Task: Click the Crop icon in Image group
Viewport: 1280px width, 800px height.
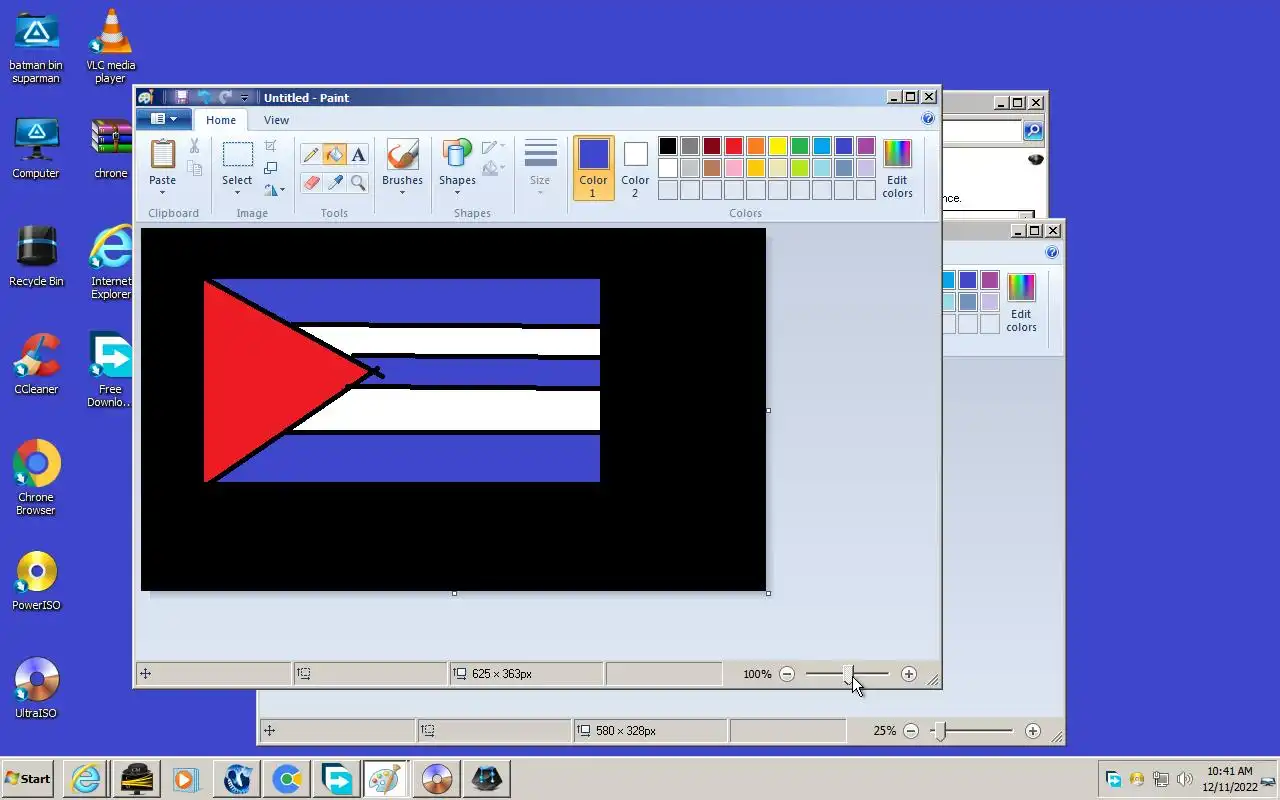Action: pyautogui.click(x=271, y=147)
